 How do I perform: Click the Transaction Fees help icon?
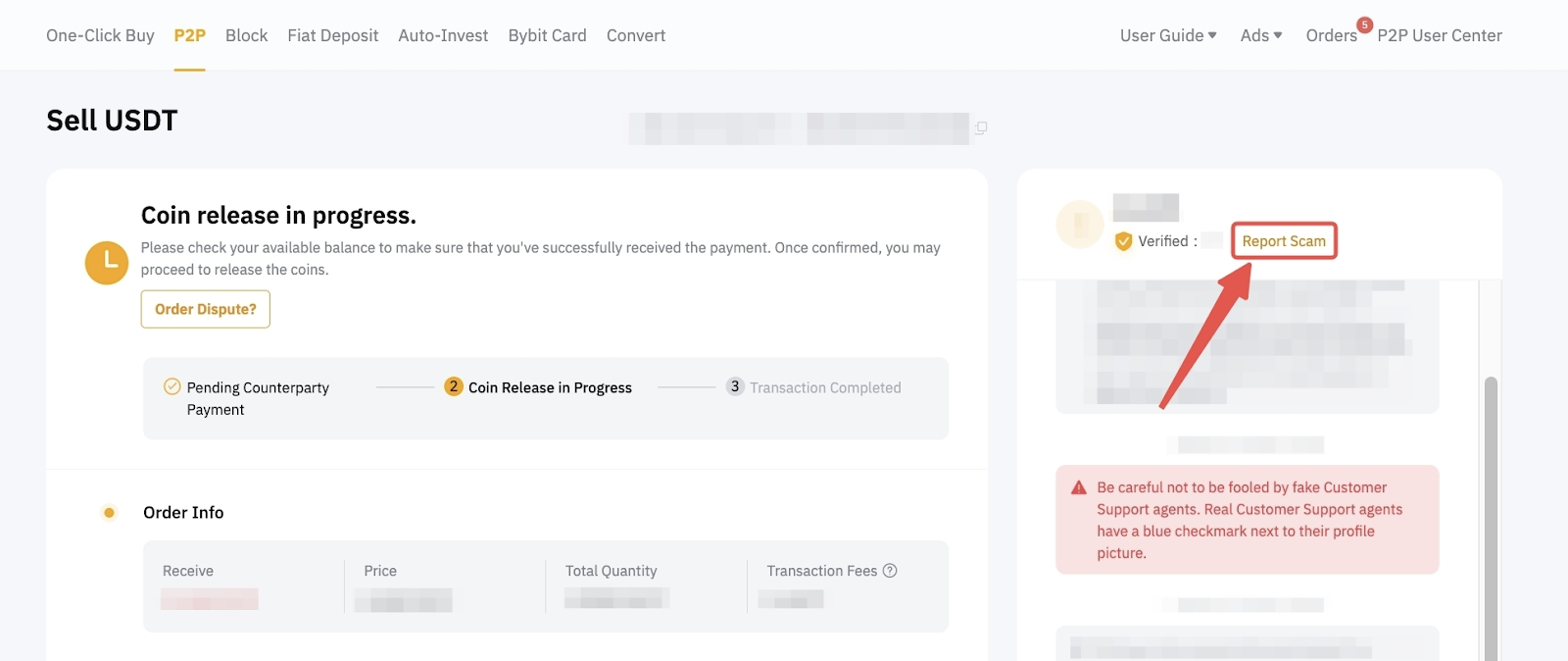890,571
